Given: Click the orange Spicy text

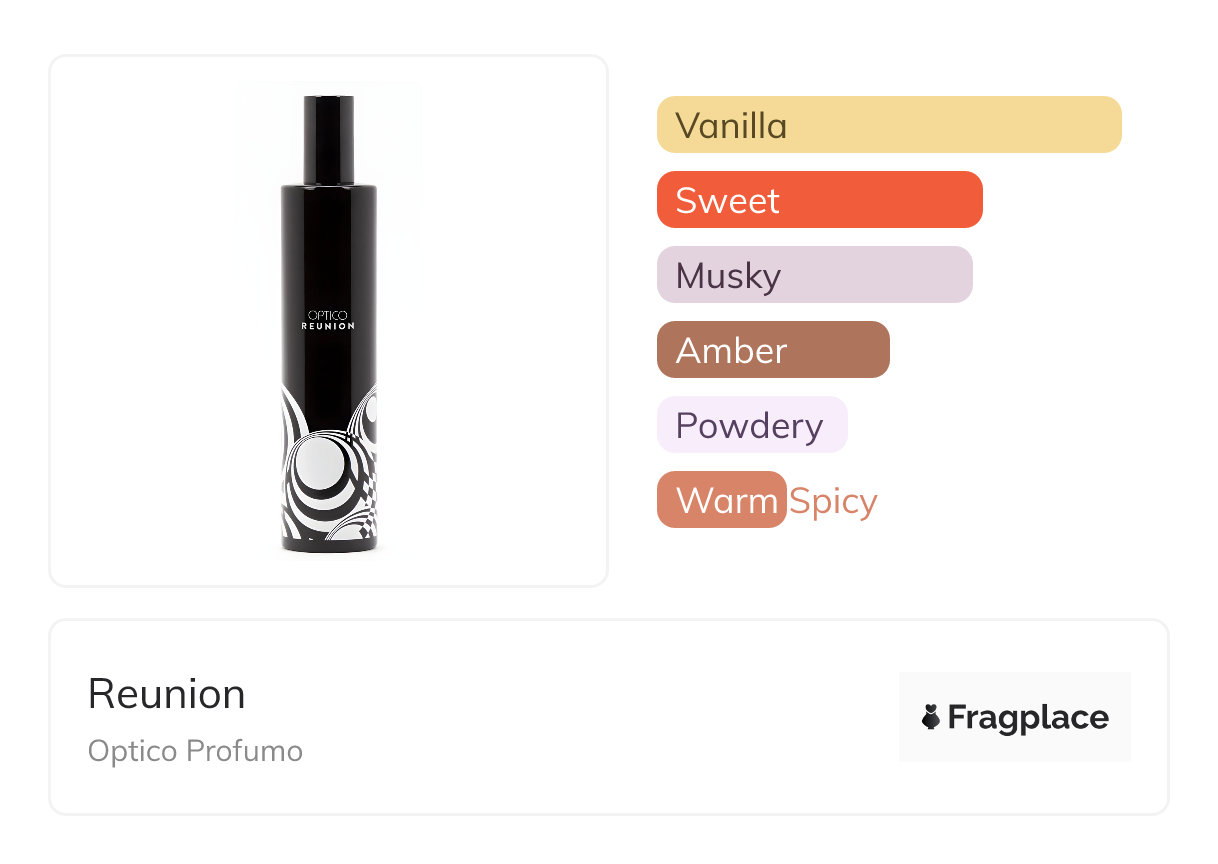Looking at the screenshot, I should (833, 500).
